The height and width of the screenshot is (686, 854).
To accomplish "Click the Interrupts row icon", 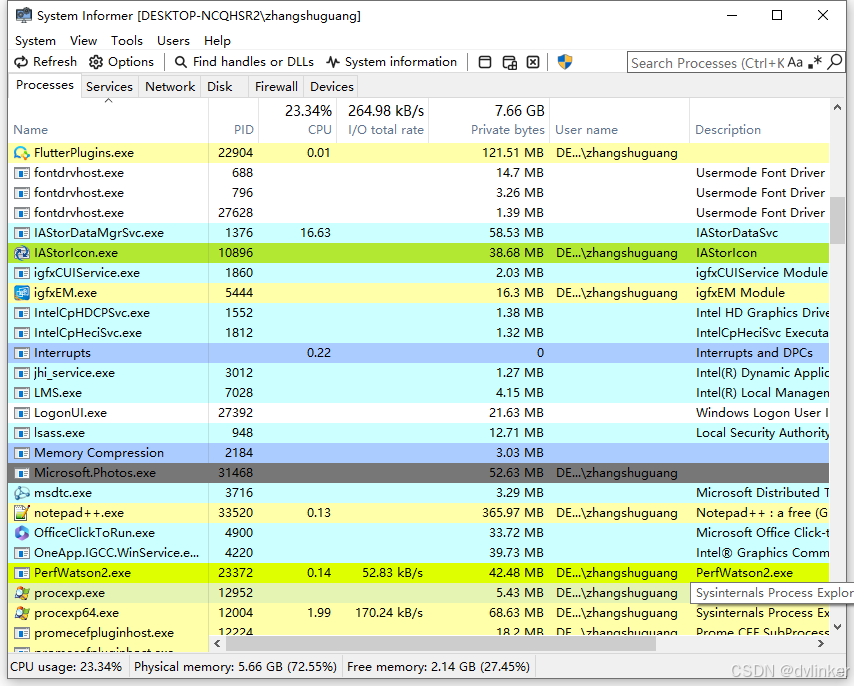I will (x=22, y=353).
